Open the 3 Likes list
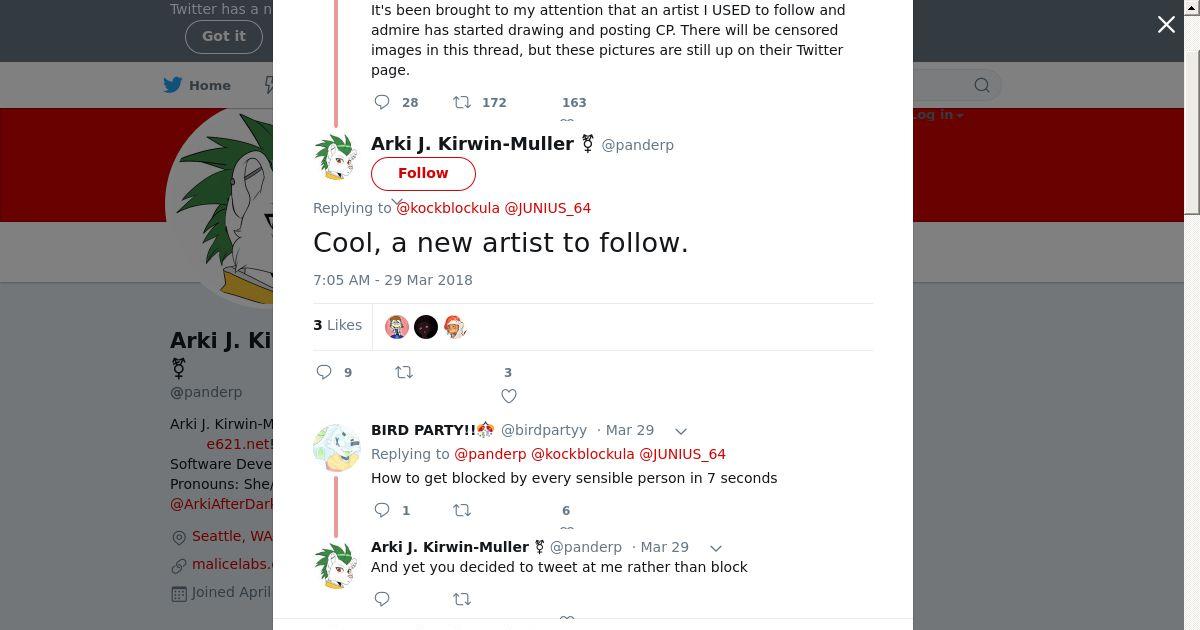The width and height of the screenshot is (1200, 630). tap(338, 325)
